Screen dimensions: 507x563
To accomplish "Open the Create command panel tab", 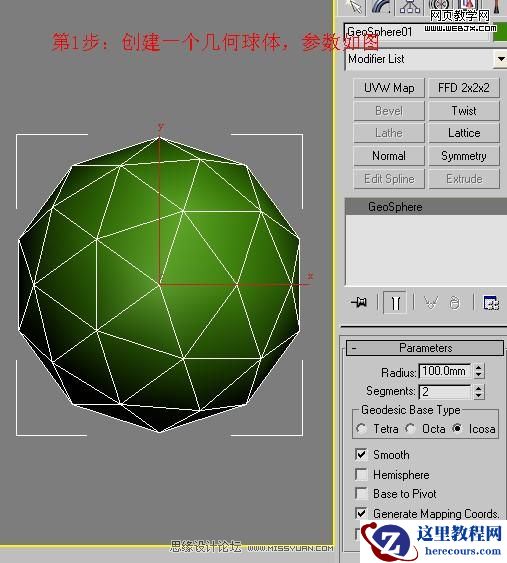I will point(354,6).
